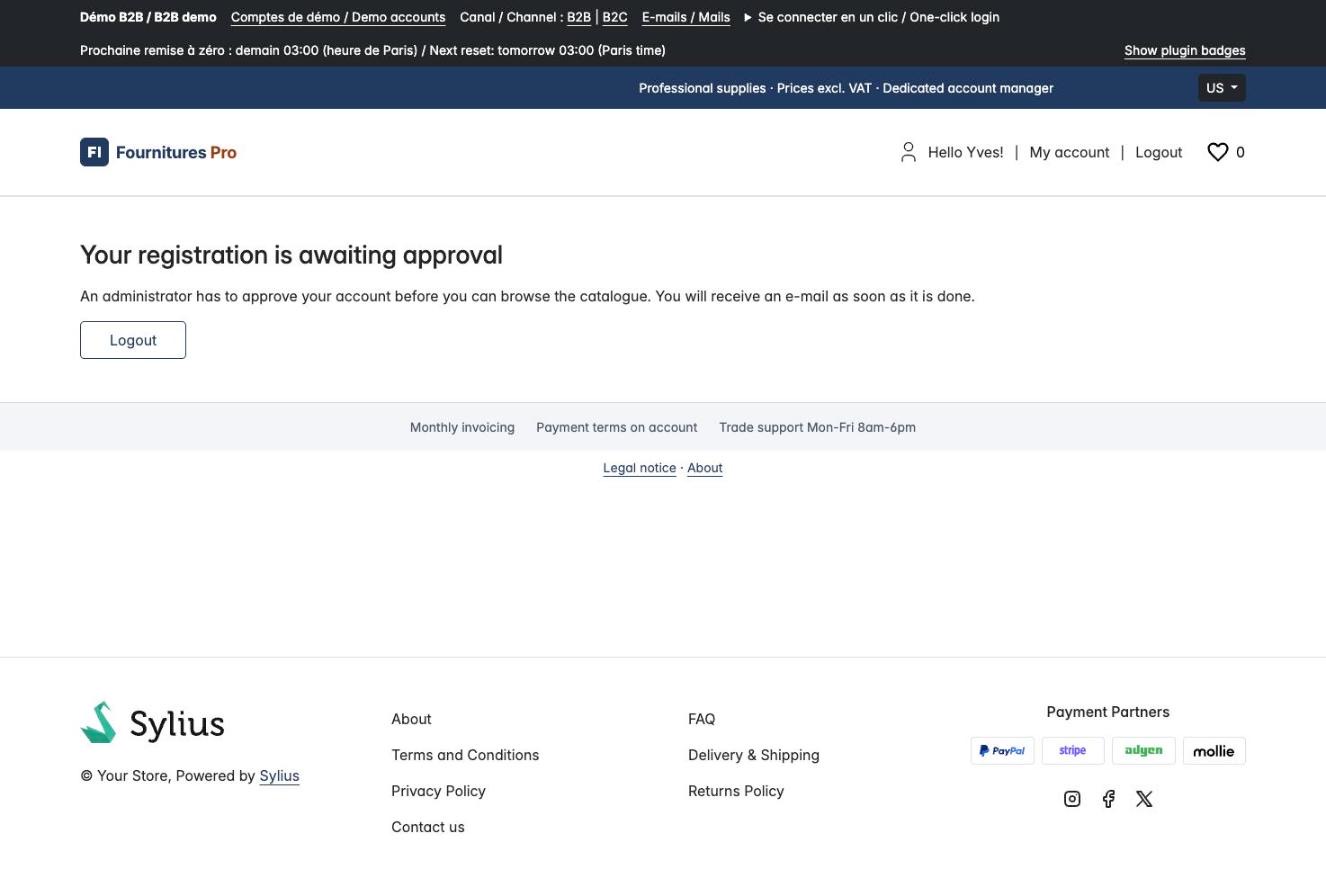This screenshot has width=1326, height=896.
Task: Open My account in header
Action: coord(1069,152)
